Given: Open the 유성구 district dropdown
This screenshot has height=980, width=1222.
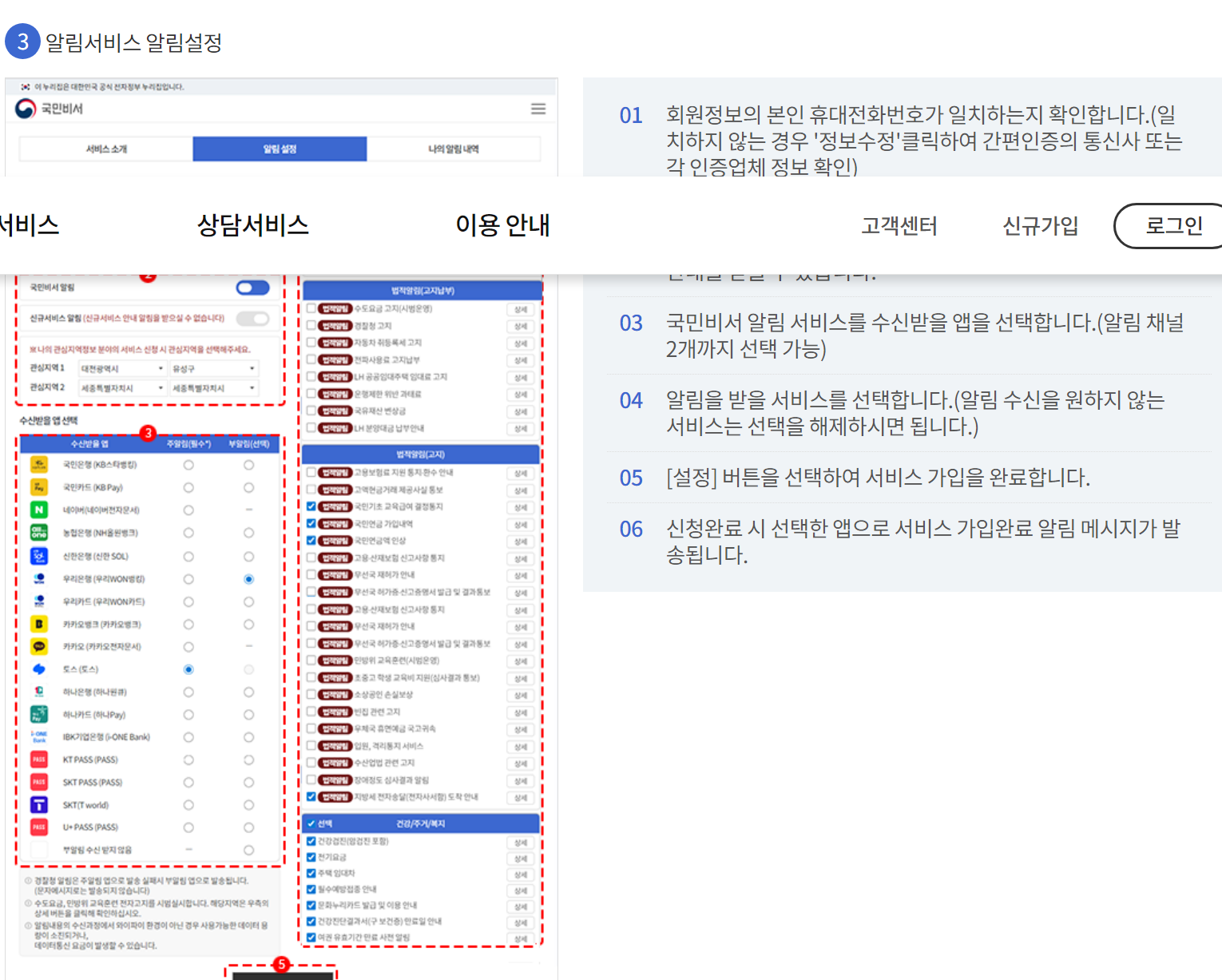Looking at the screenshot, I should pyautogui.click(x=214, y=368).
